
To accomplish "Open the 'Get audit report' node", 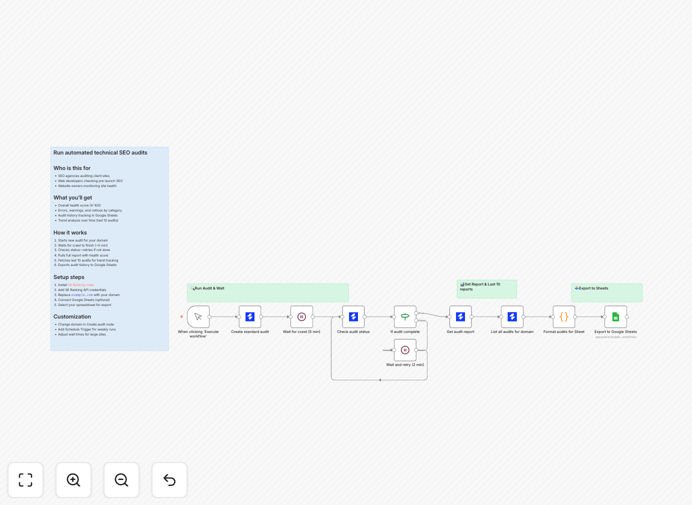I will 460,317.
